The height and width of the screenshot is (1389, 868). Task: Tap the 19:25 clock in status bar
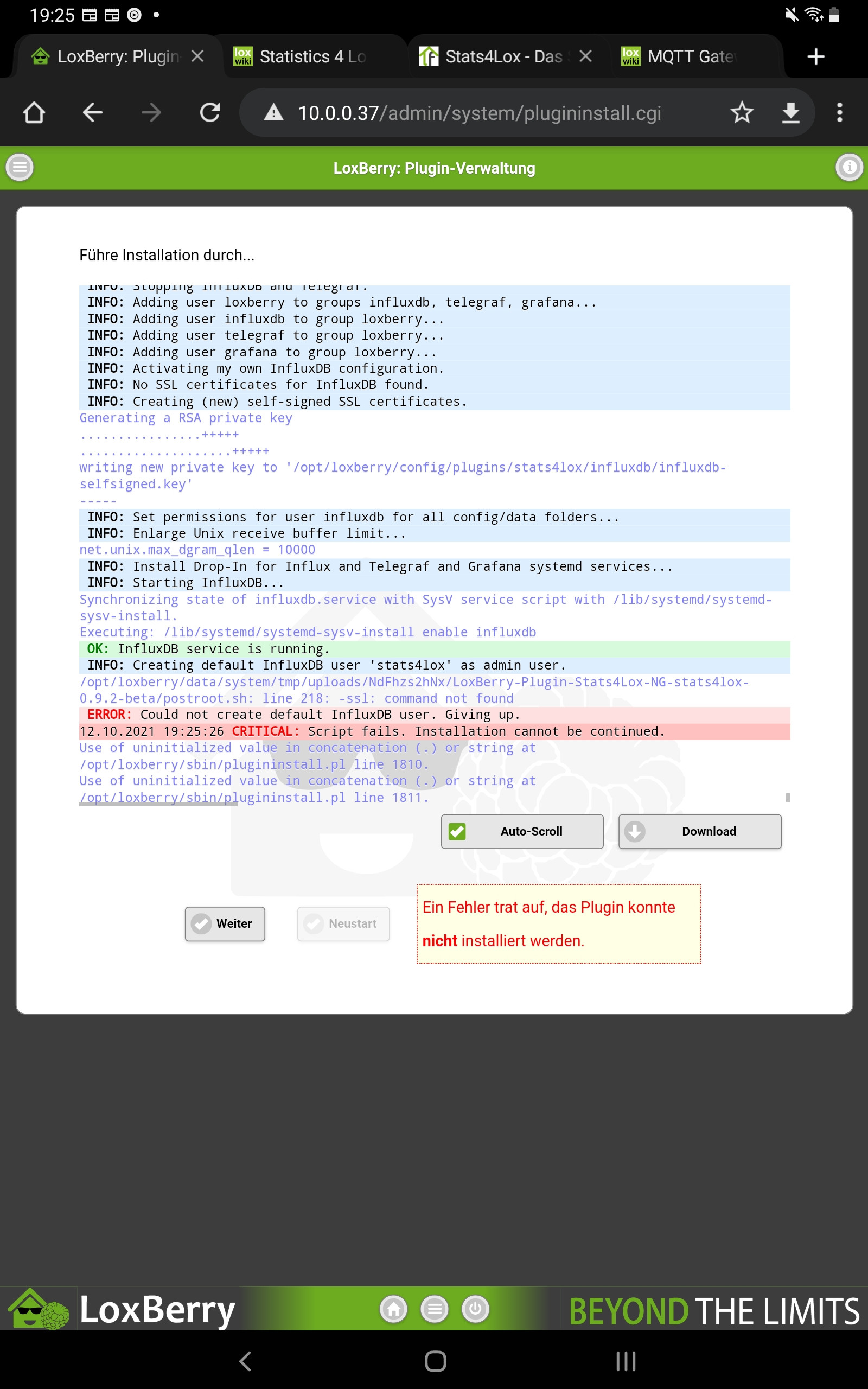pyautogui.click(x=52, y=15)
